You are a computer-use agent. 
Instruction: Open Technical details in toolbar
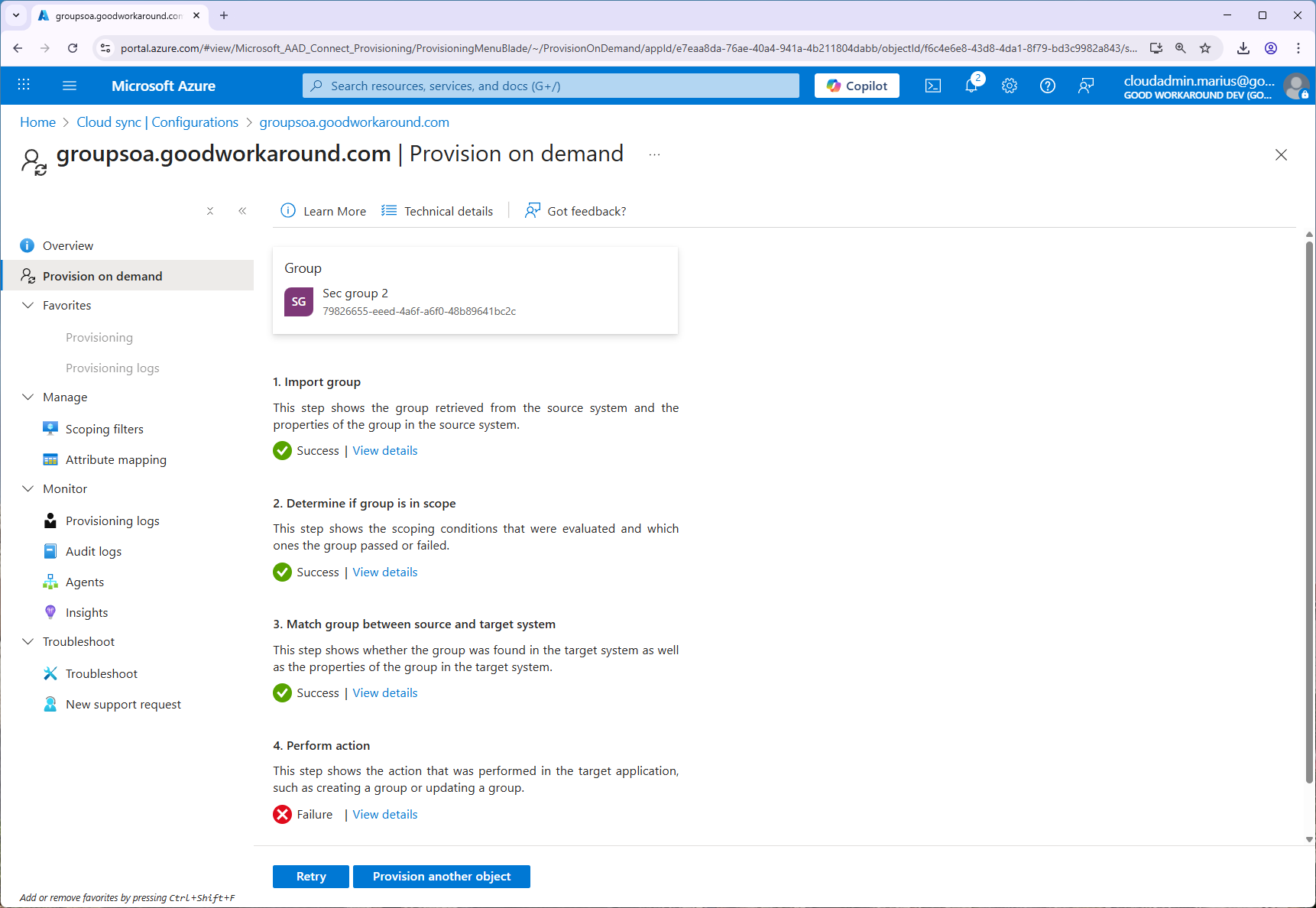pos(438,211)
